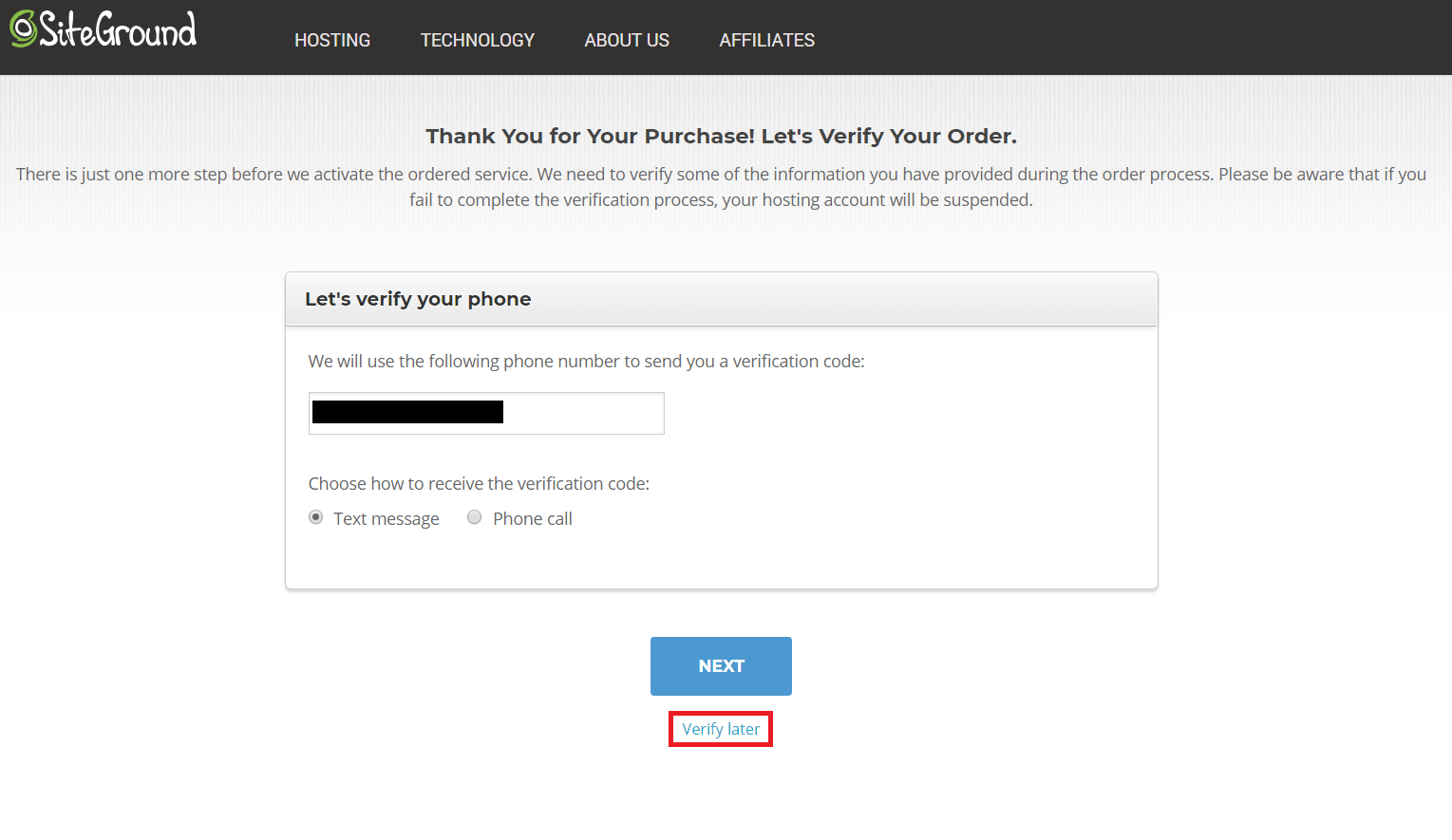Go to the ABOUT US page
The width and height of the screenshot is (1452, 840).
[627, 40]
